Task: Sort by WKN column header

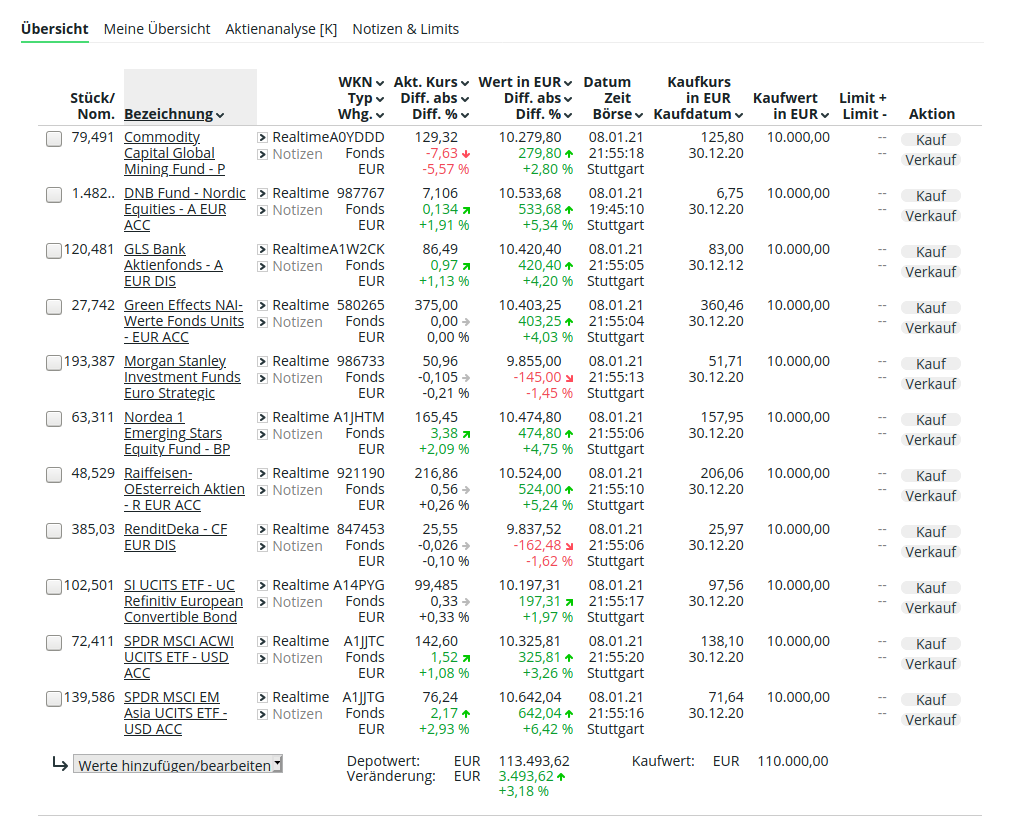Action: click(360, 83)
